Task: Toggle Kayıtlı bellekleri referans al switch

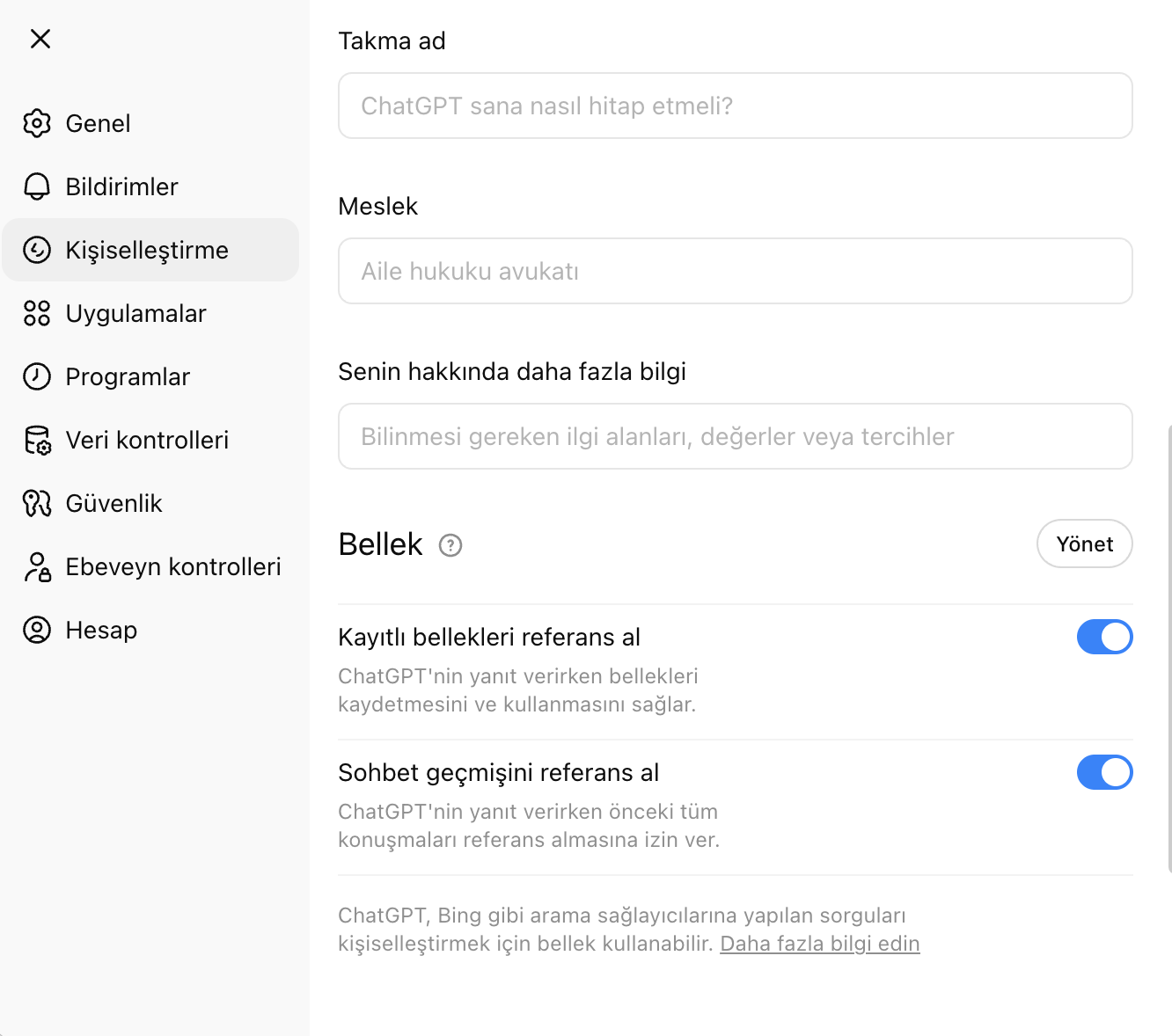Action: (x=1104, y=637)
